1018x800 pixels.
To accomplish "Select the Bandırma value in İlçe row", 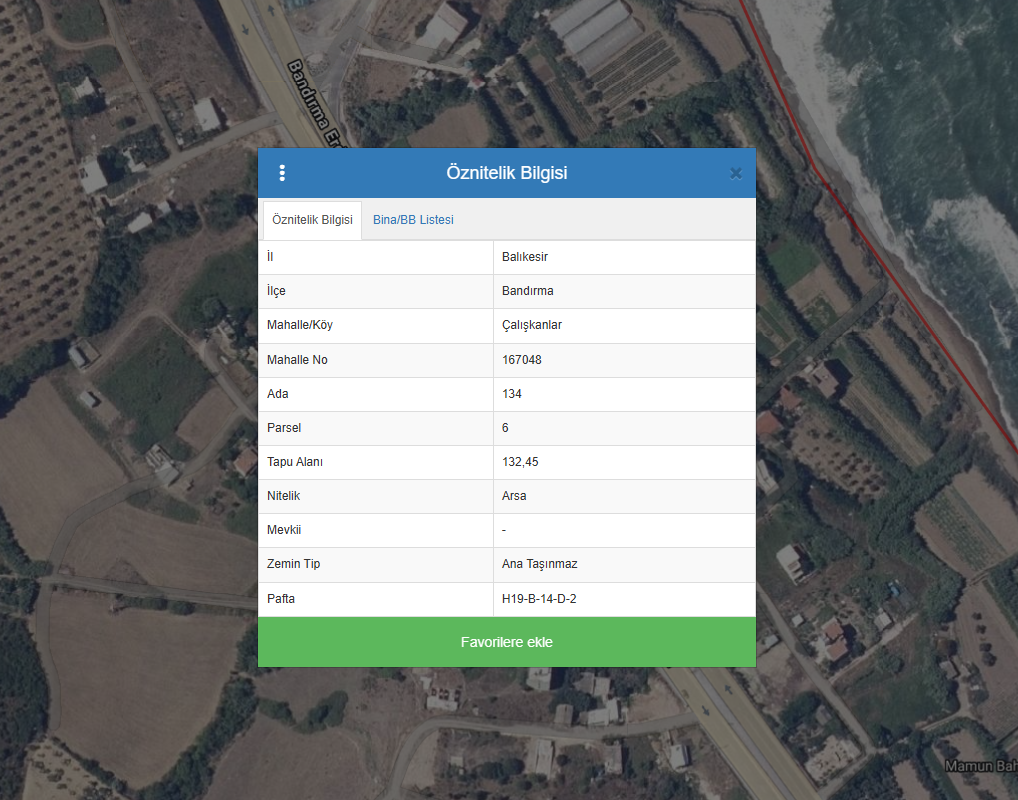I will coord(528,291).
